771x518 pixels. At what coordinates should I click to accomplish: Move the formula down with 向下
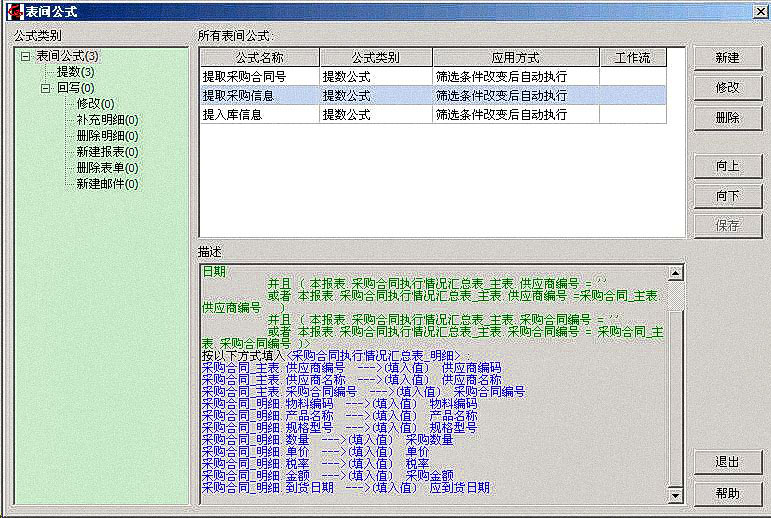[x=727, y=196]
